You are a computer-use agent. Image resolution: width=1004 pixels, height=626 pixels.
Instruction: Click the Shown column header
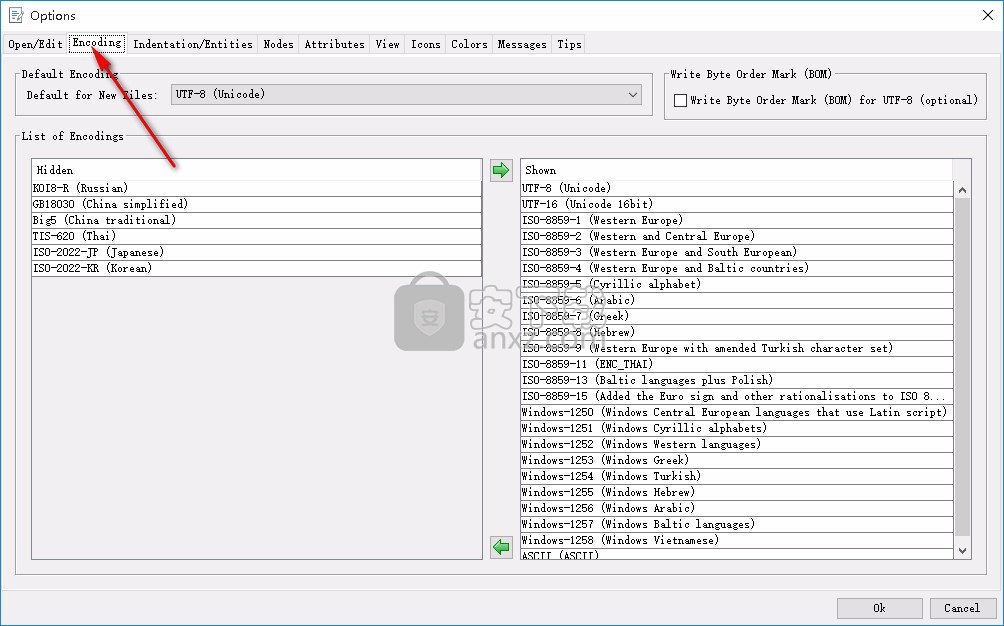click(737, 170)
